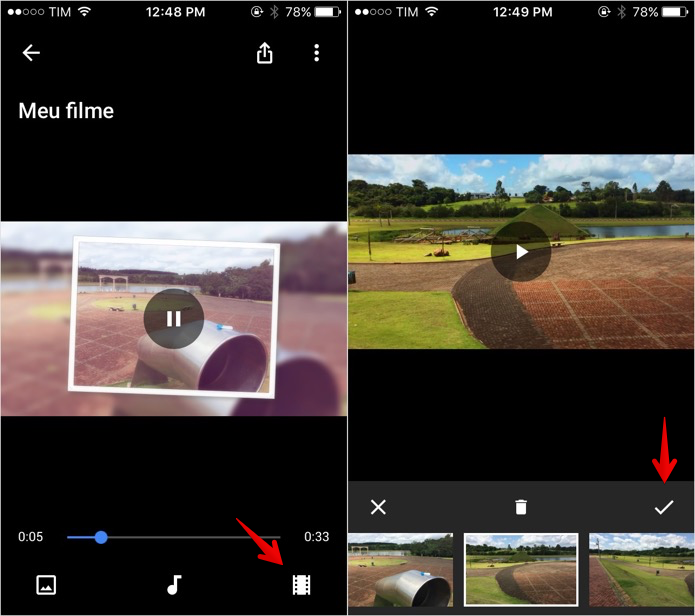Tap the 12:49 PM clock
Image resolution: width=695 pixels, height=616 pixels.
coord(523,12)
